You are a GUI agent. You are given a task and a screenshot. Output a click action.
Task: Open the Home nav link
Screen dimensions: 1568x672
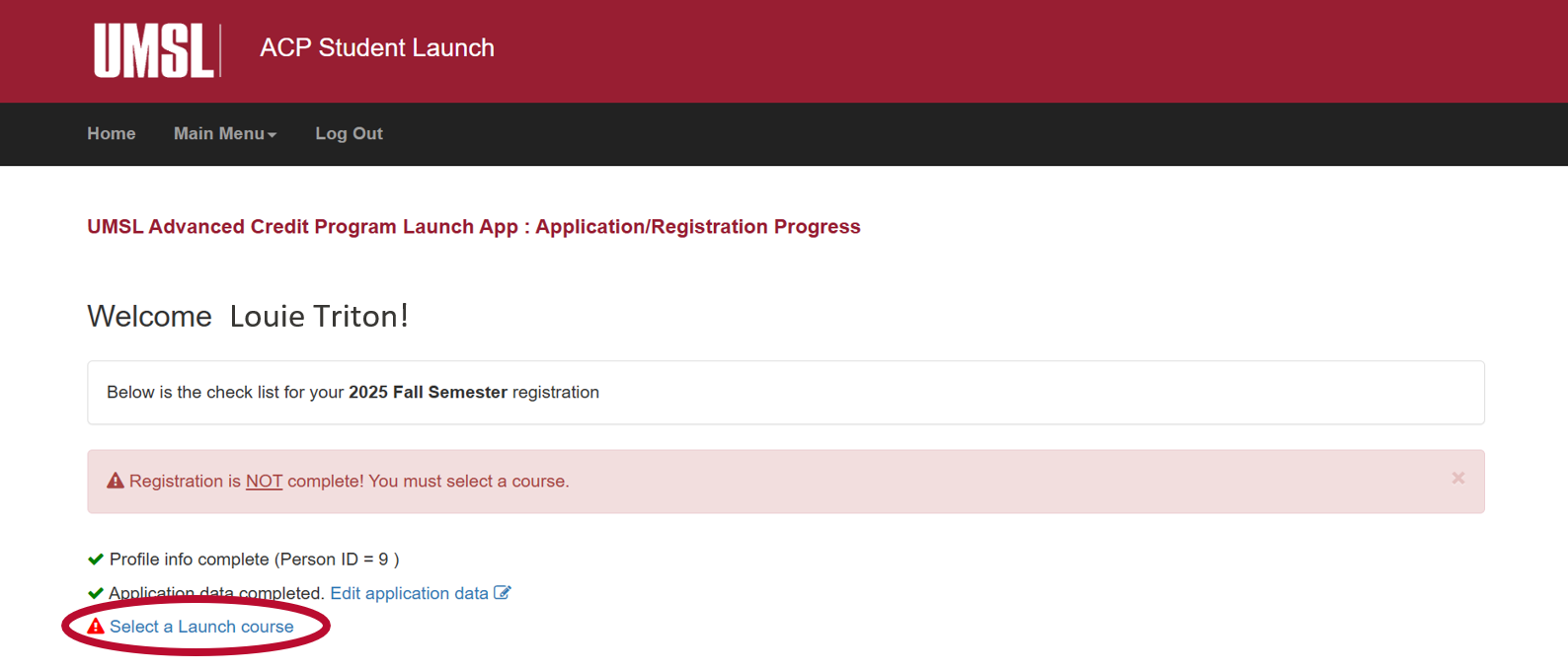point(112,133)
